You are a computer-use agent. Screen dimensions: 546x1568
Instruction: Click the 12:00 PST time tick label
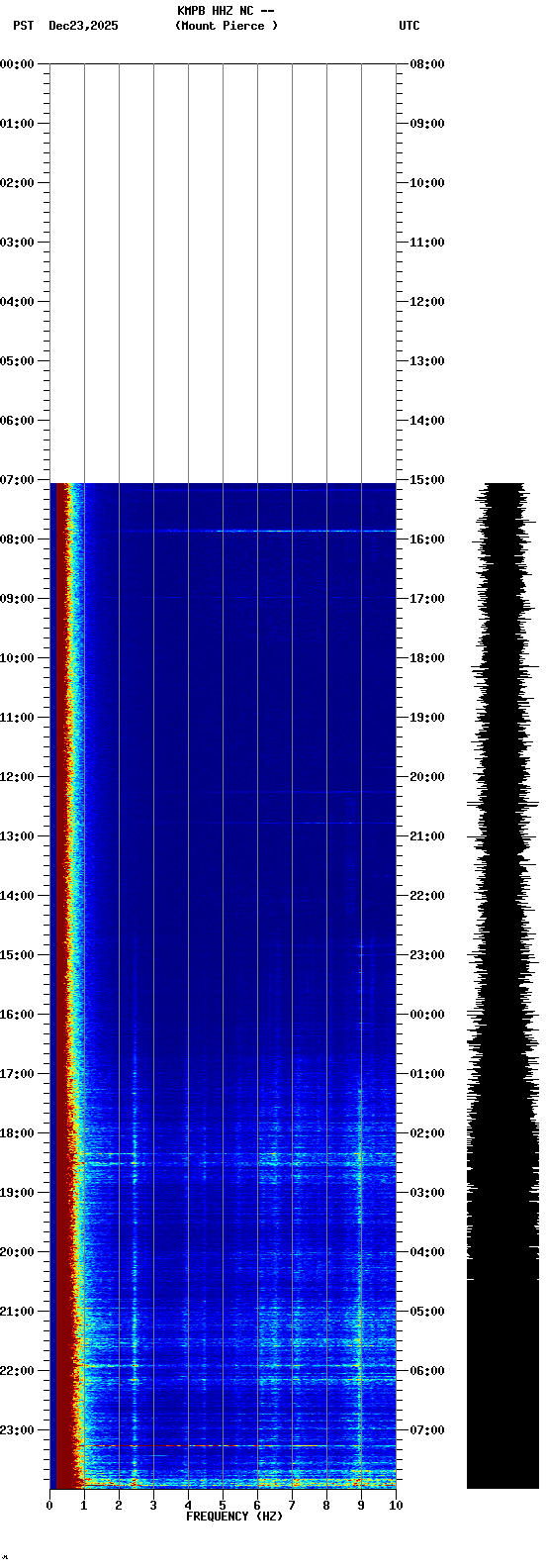(x=18, y=777)
